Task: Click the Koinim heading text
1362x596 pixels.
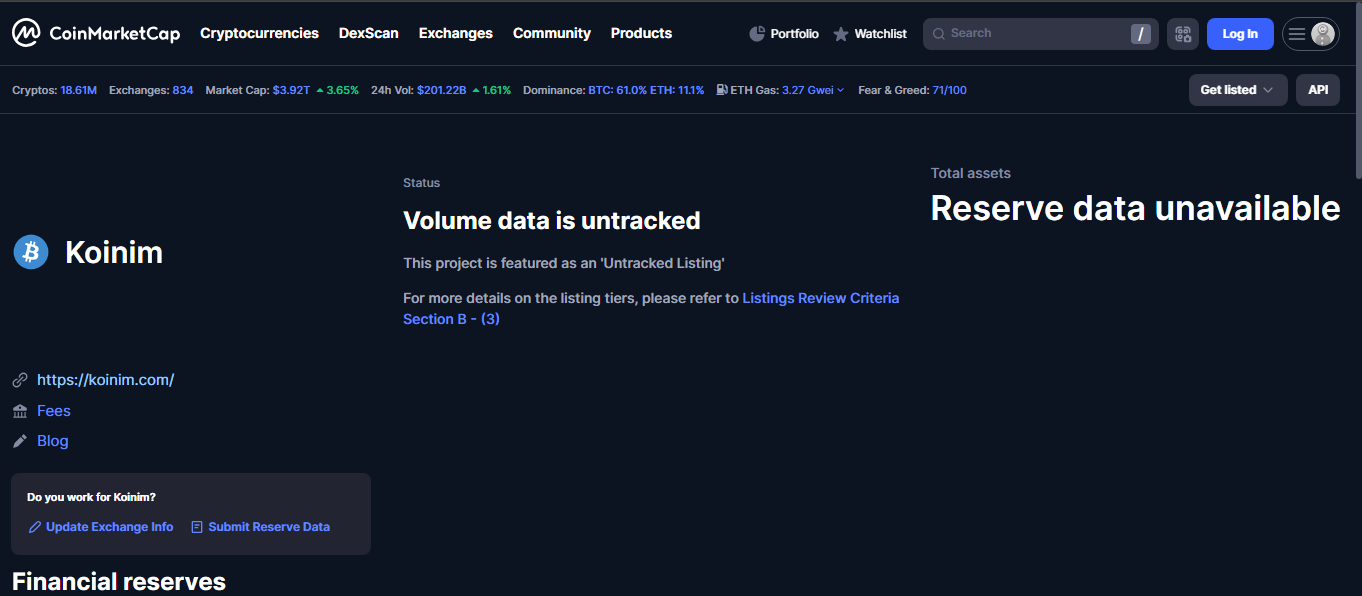Action: coord(114,252)
